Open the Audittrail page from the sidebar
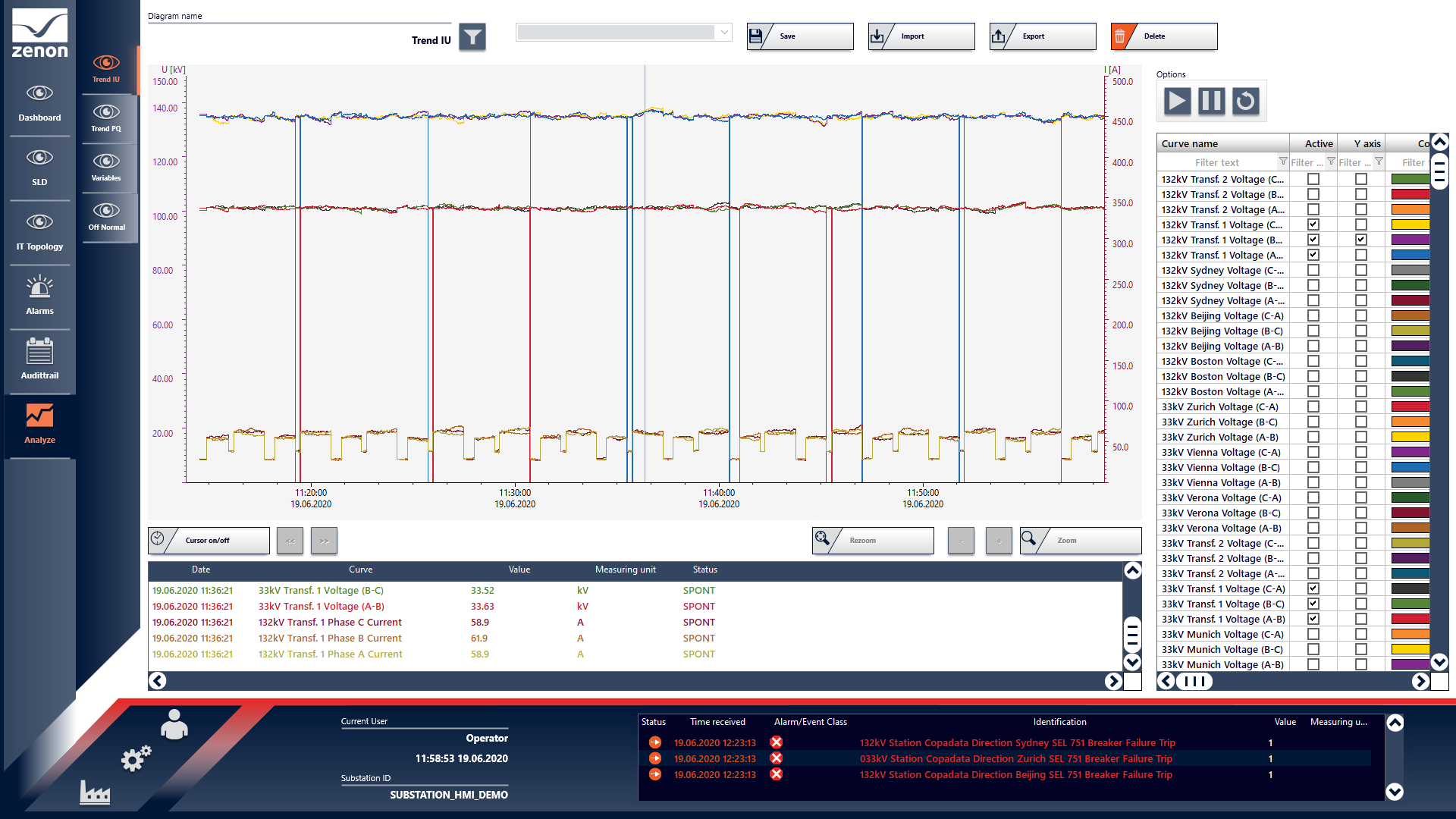Viewport: 1456px width, 819px height. [39, 360]
